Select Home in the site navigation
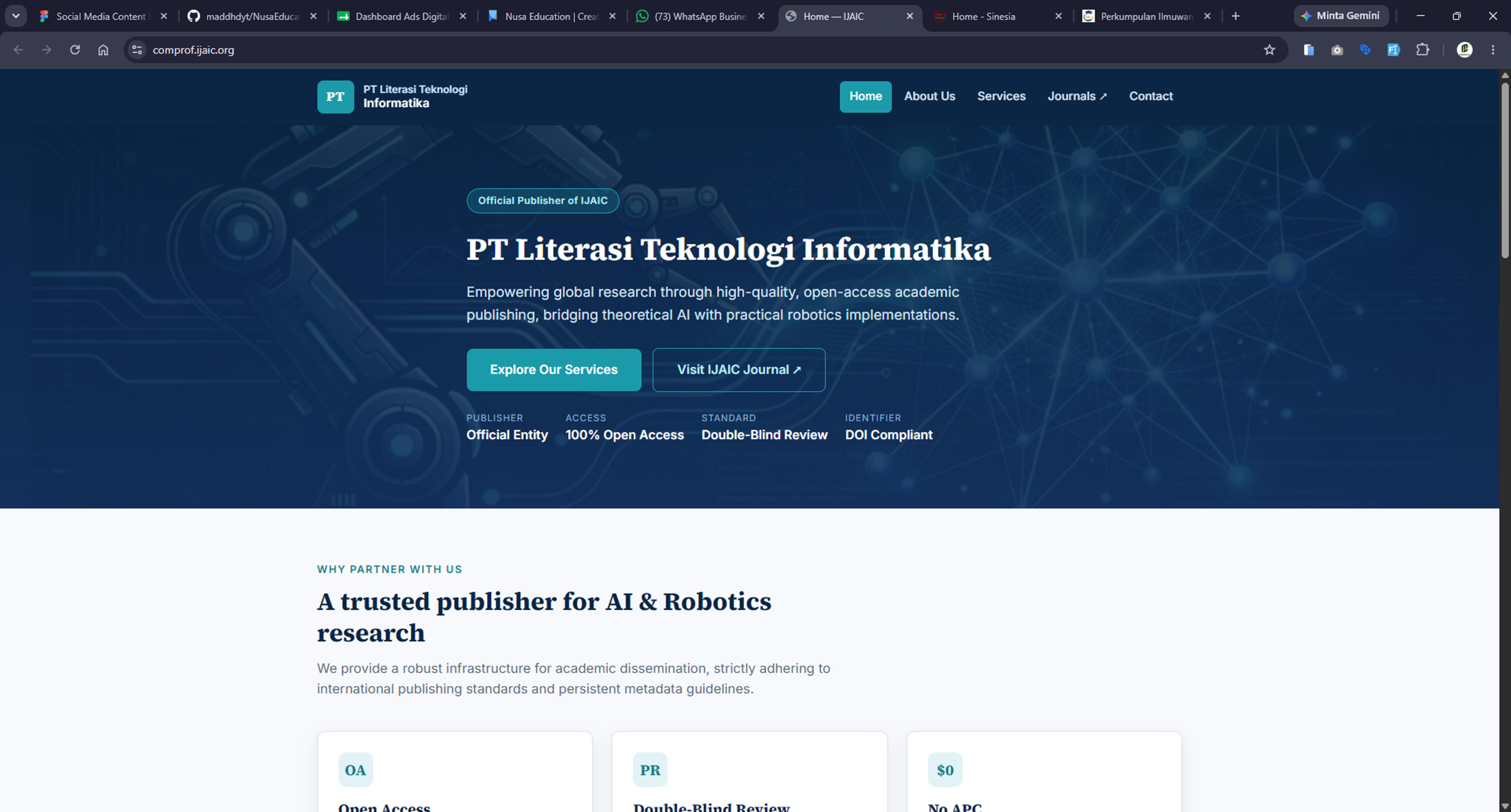The width and height of the screenshot is (1511, 812). [x=865, y=96]
